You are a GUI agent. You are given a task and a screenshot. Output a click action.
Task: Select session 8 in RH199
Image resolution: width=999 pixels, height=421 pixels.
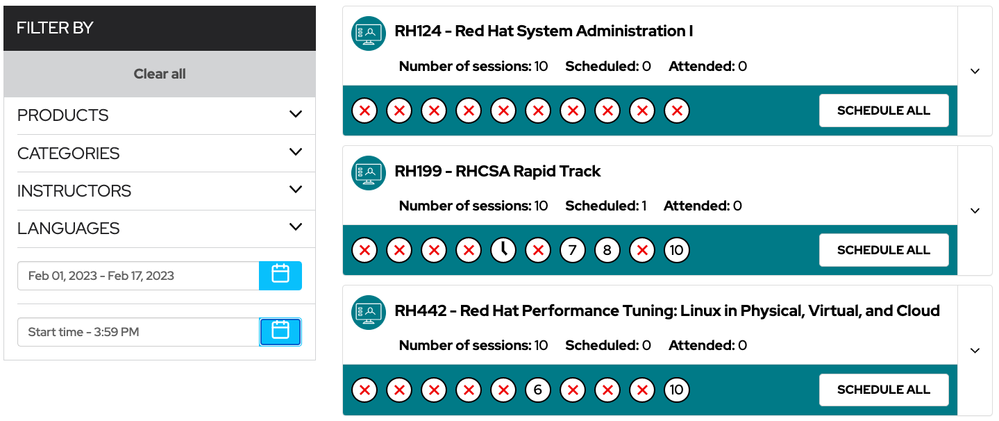[607, 250]
